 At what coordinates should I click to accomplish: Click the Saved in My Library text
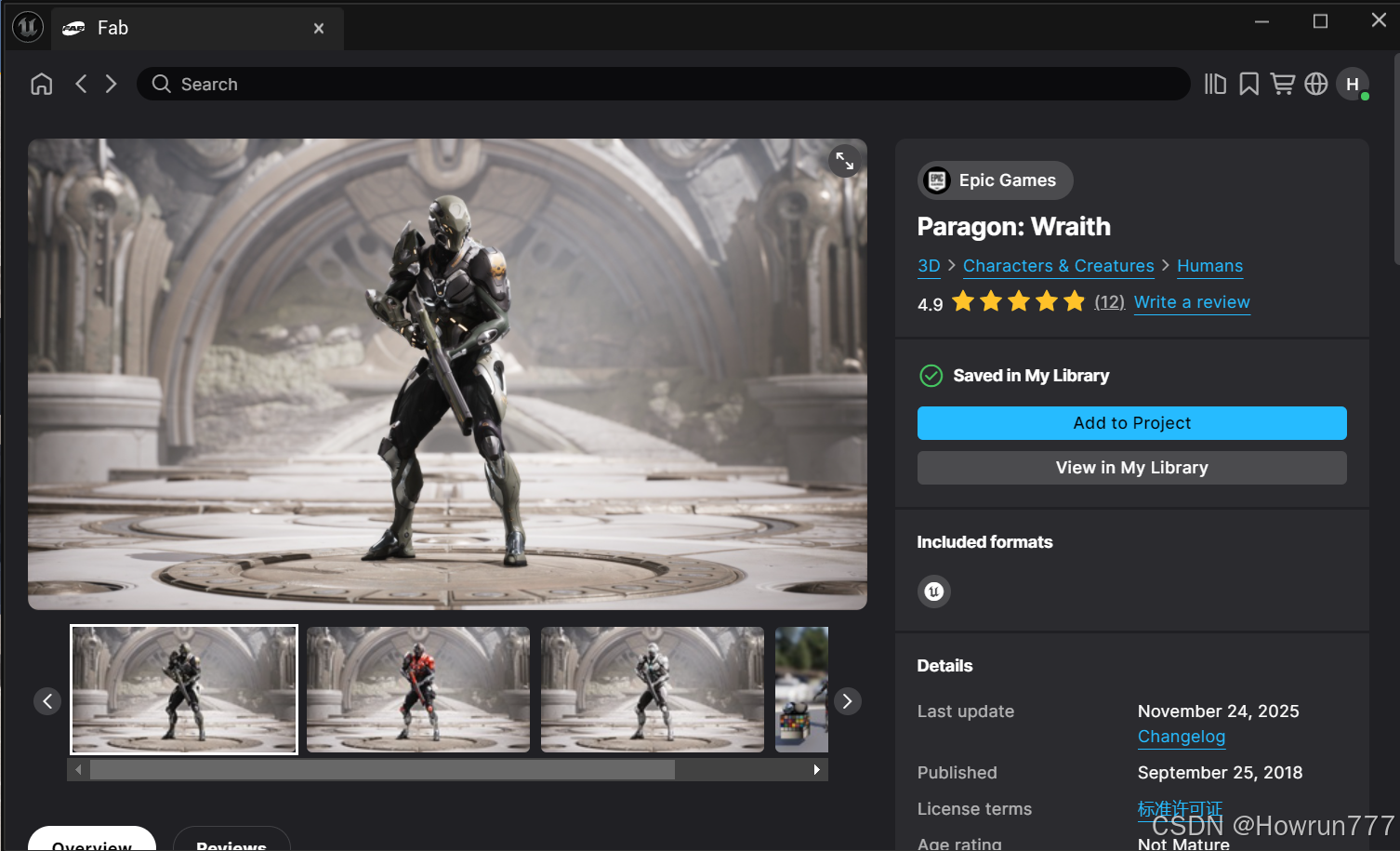1031,376
